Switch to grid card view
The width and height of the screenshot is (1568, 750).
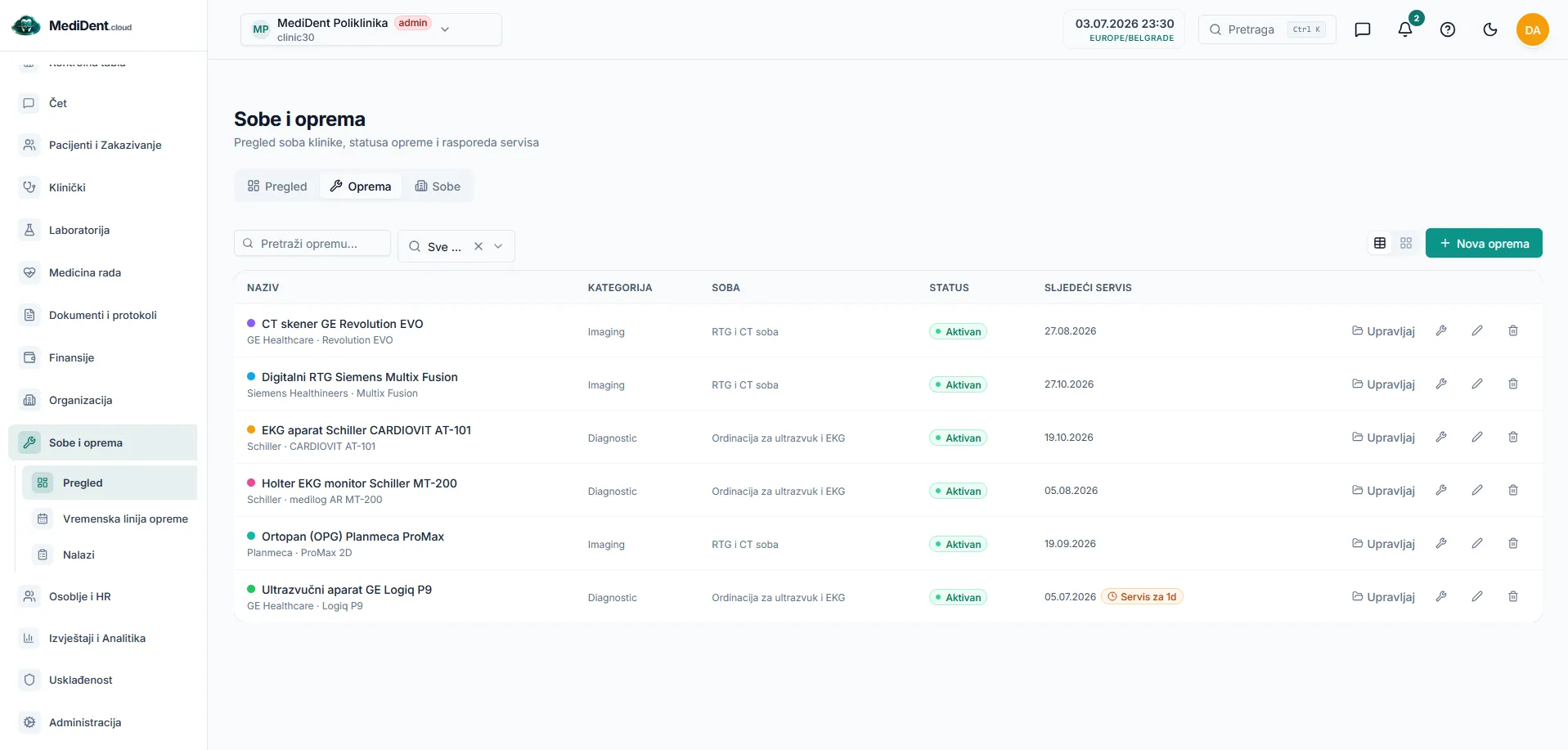[x=1406, y=243]
